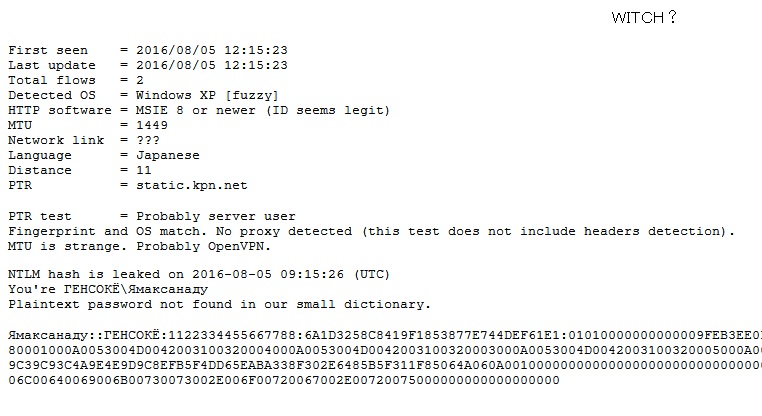
Task: Click the MTU value 1449
Action: point(152,125)
